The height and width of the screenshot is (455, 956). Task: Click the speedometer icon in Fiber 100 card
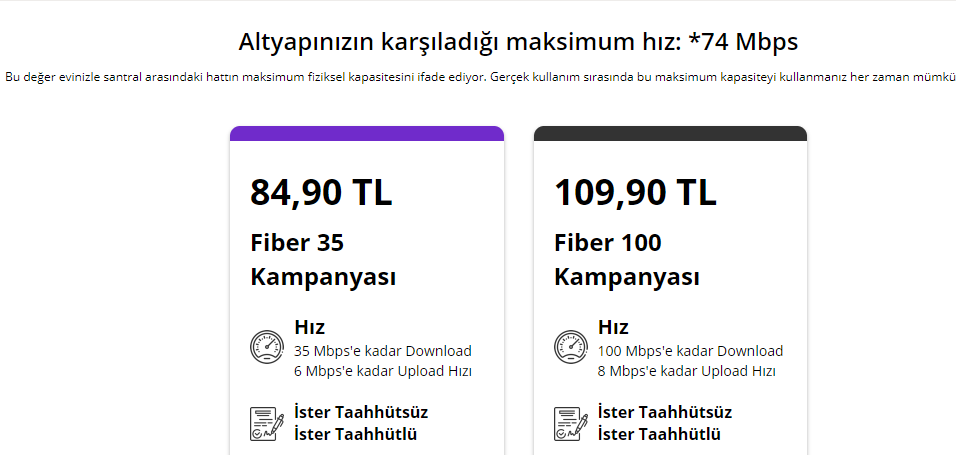pos(567,347)
